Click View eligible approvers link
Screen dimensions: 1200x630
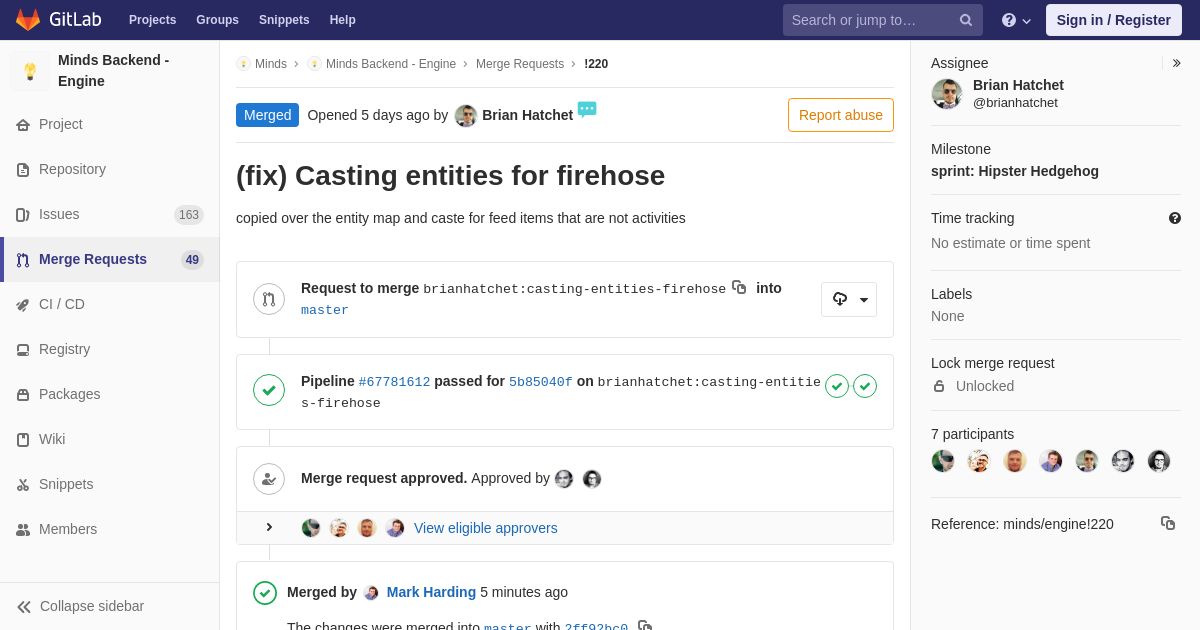point(486,528)
